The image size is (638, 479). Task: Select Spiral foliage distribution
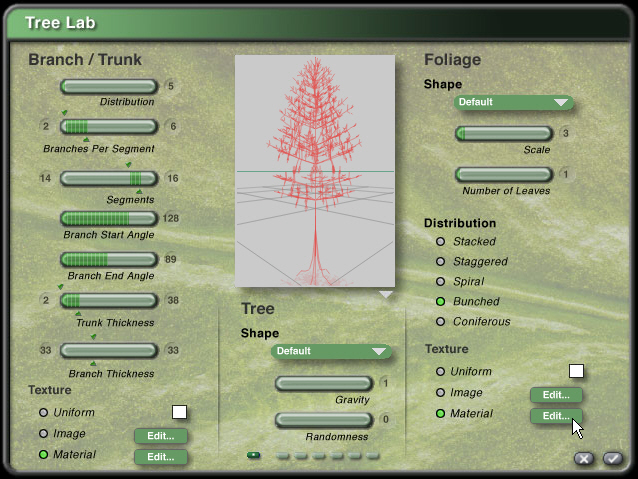click(x=440, y=281)
